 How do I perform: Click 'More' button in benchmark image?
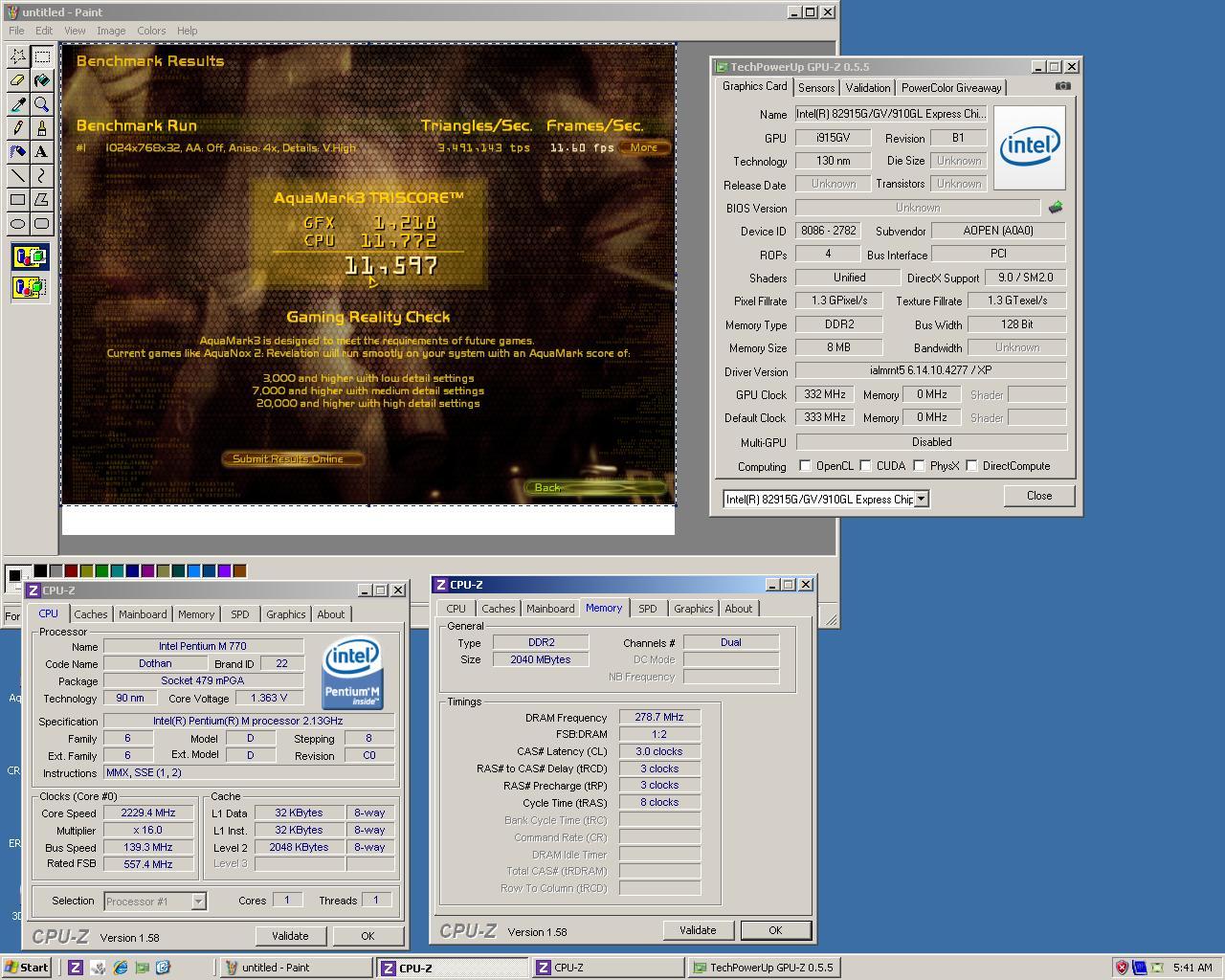[643, 147]
